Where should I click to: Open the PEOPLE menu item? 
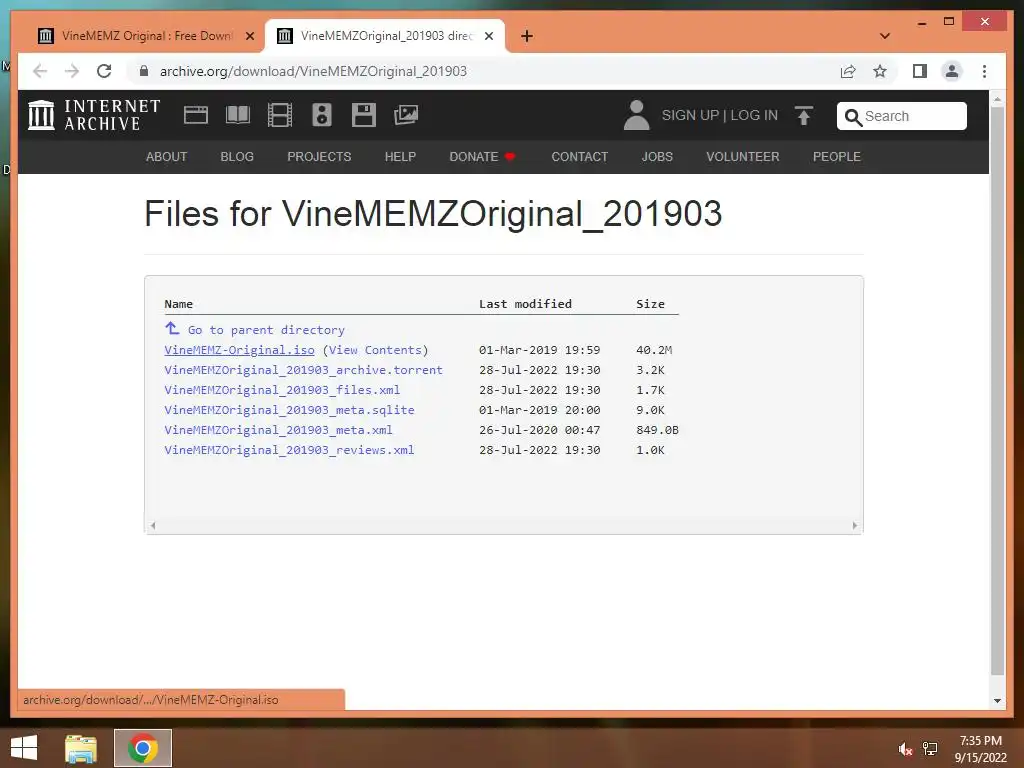[837, 157]
